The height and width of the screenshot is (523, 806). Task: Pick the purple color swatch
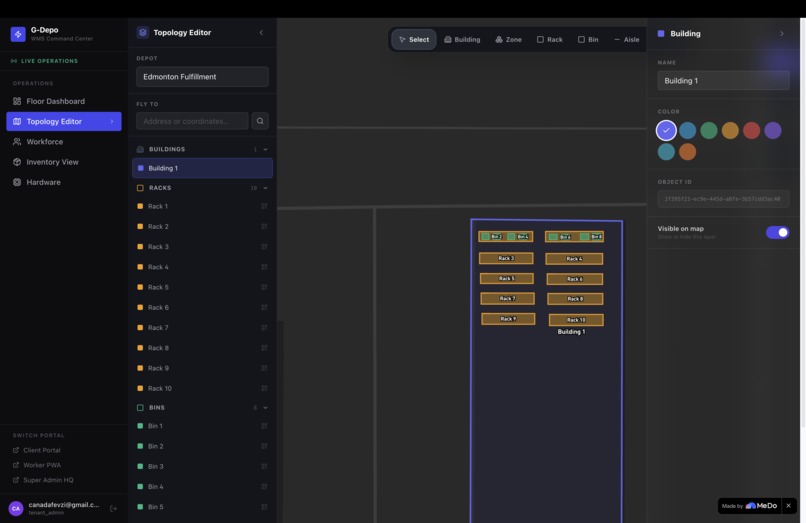pos(773,131)
